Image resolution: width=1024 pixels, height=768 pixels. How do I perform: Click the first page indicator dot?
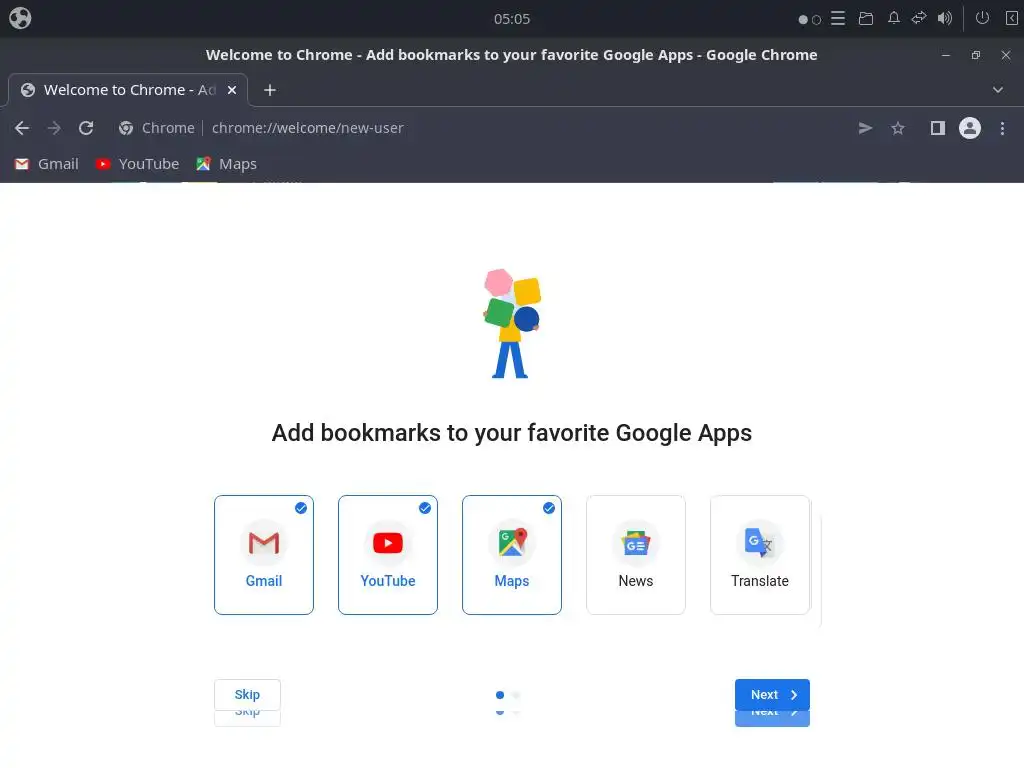pos(500,695)
